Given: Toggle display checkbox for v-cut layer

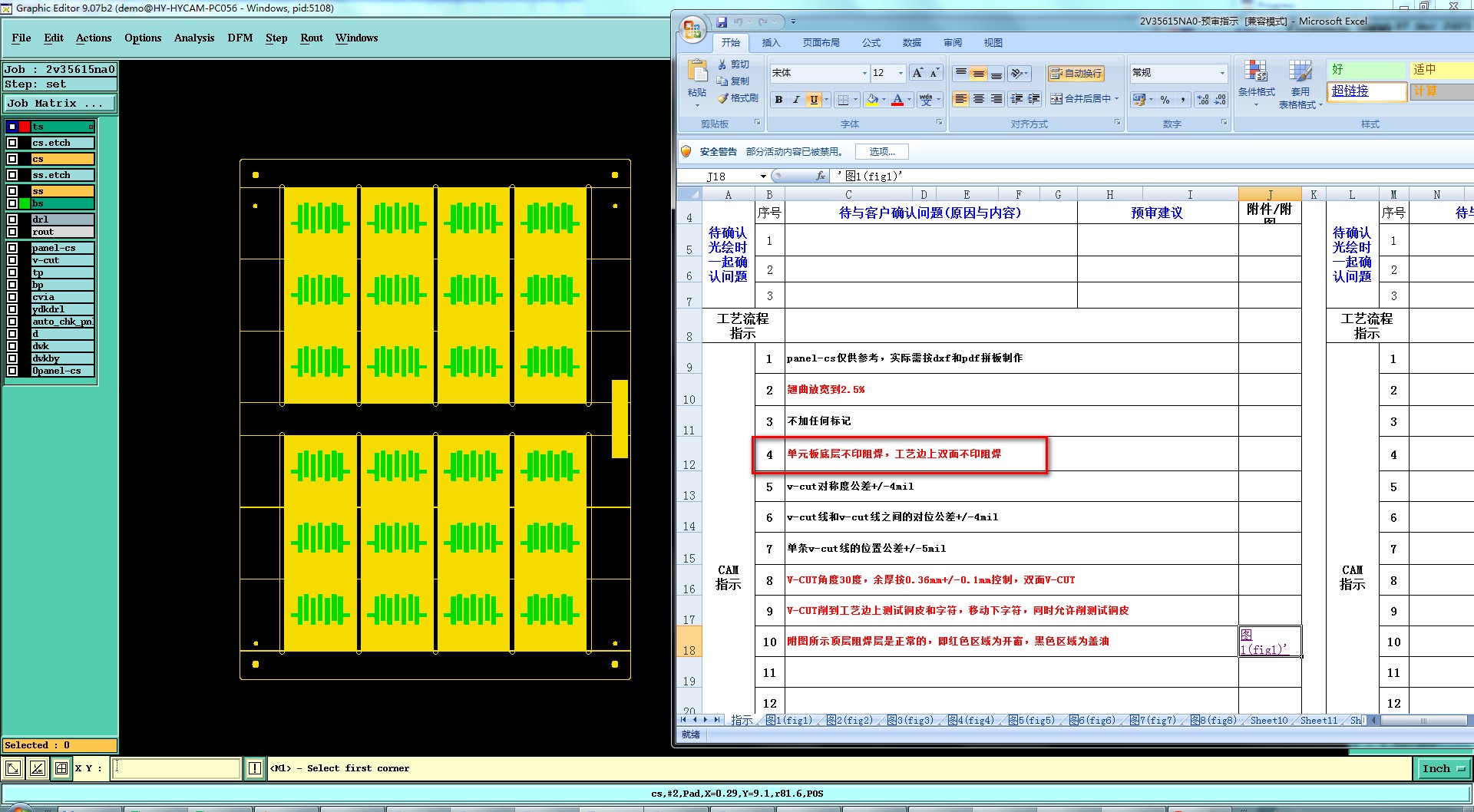Looking at the screenshot, I should 12,260.
